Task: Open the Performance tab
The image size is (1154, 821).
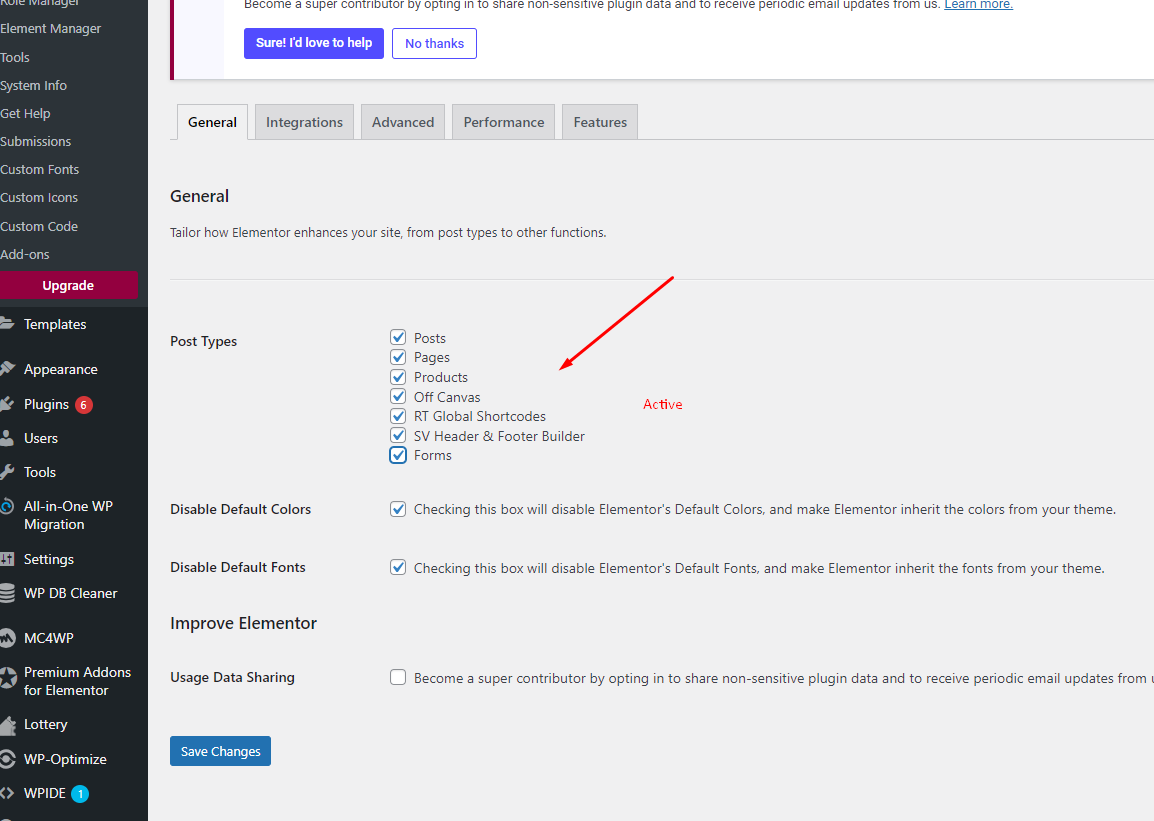Action: pos(503,122)
